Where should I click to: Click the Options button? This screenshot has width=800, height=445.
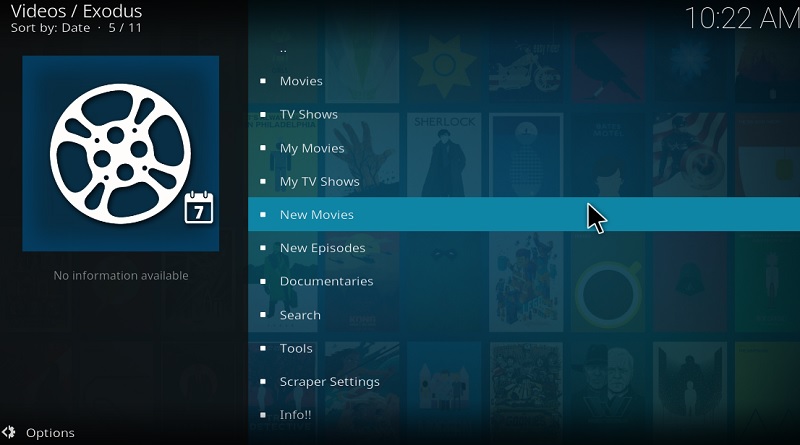pos(39,433)
